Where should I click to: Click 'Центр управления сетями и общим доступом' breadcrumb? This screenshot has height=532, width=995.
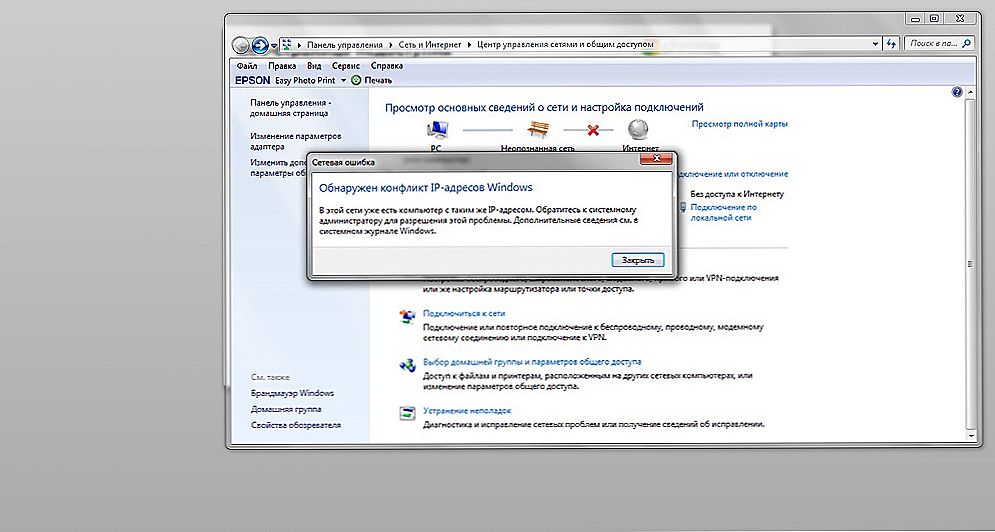click(x=565, y=44)
